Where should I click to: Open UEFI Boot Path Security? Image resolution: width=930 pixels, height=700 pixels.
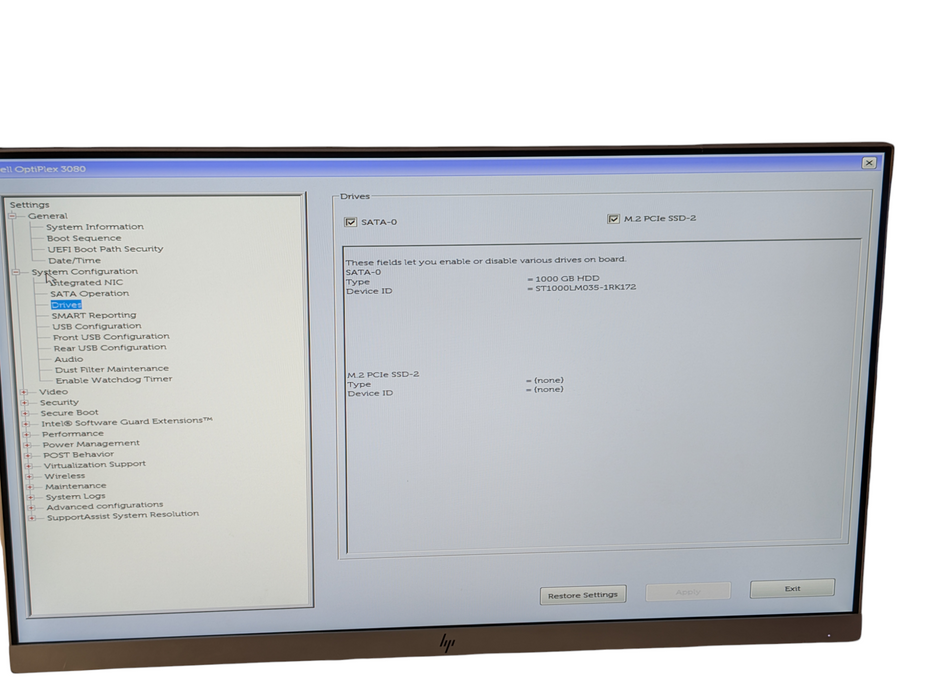point(105,249)
